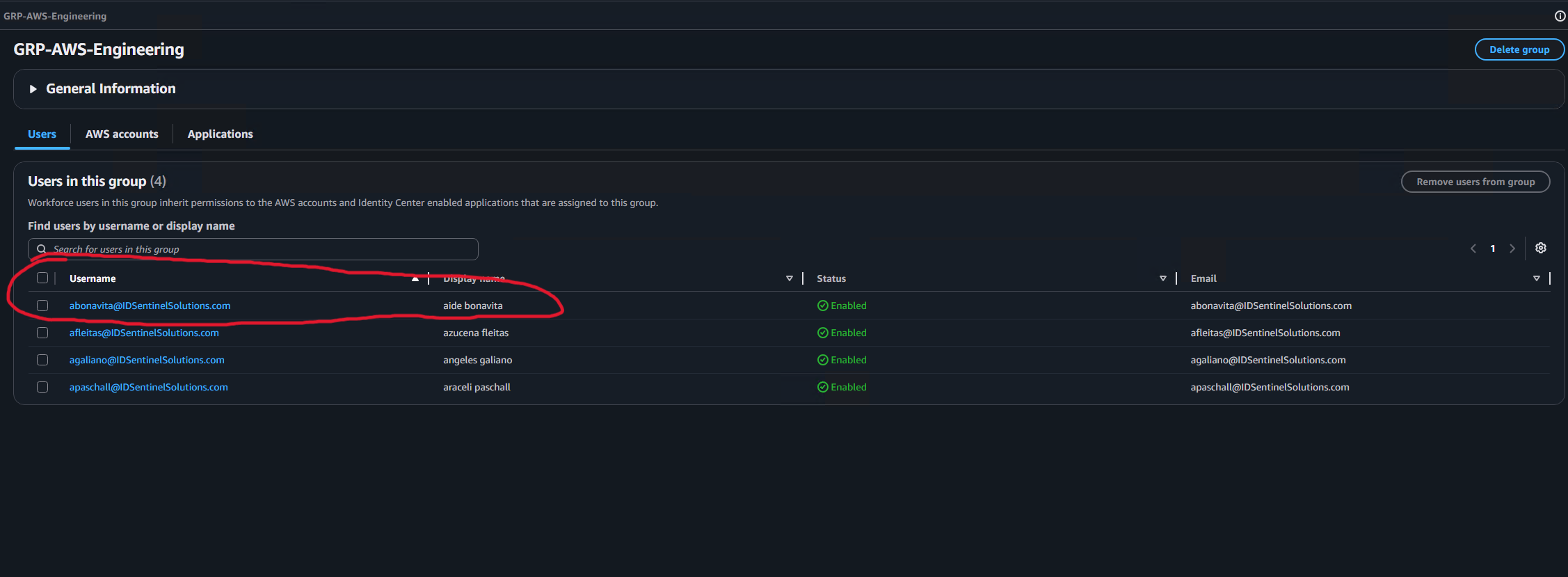Image resolution: width=1568 pixels, height=577 pixels.
Task: Select all users header checkbox
Action: [42, 278]
